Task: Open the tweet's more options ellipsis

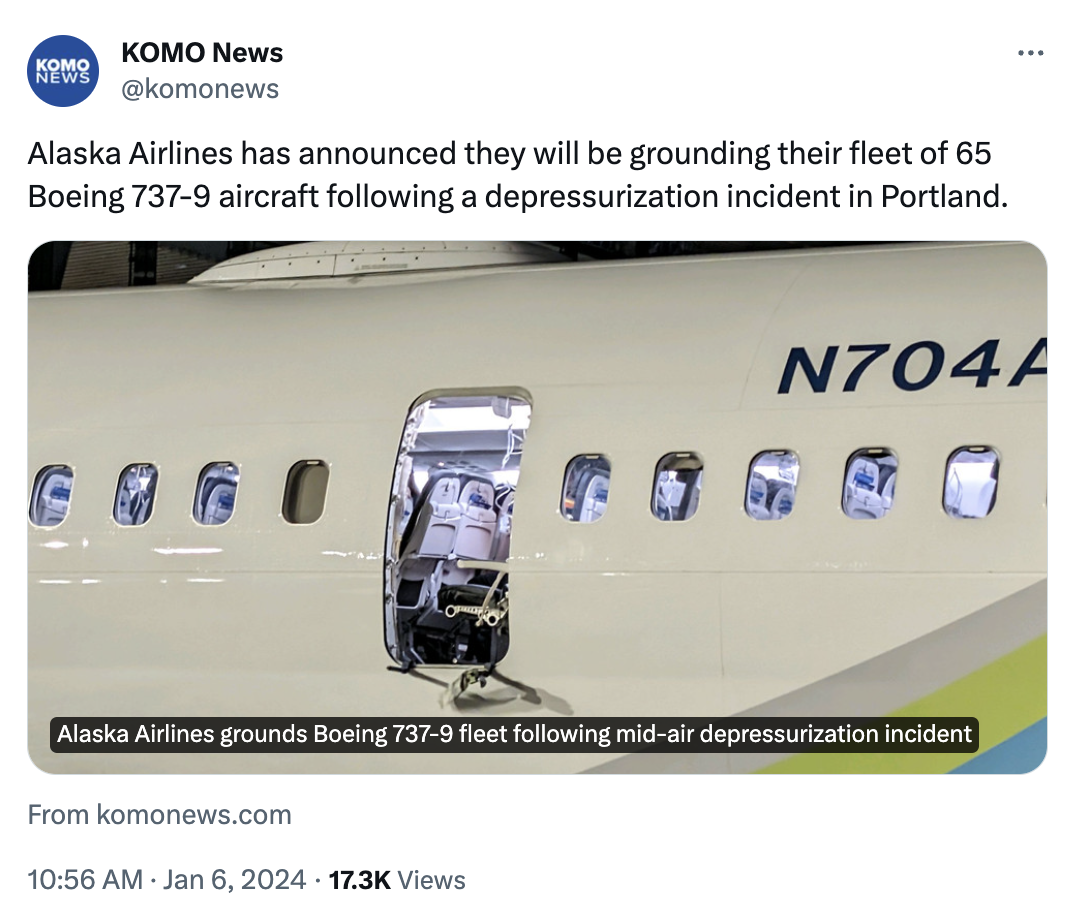Action: [x=1030, y=53]
